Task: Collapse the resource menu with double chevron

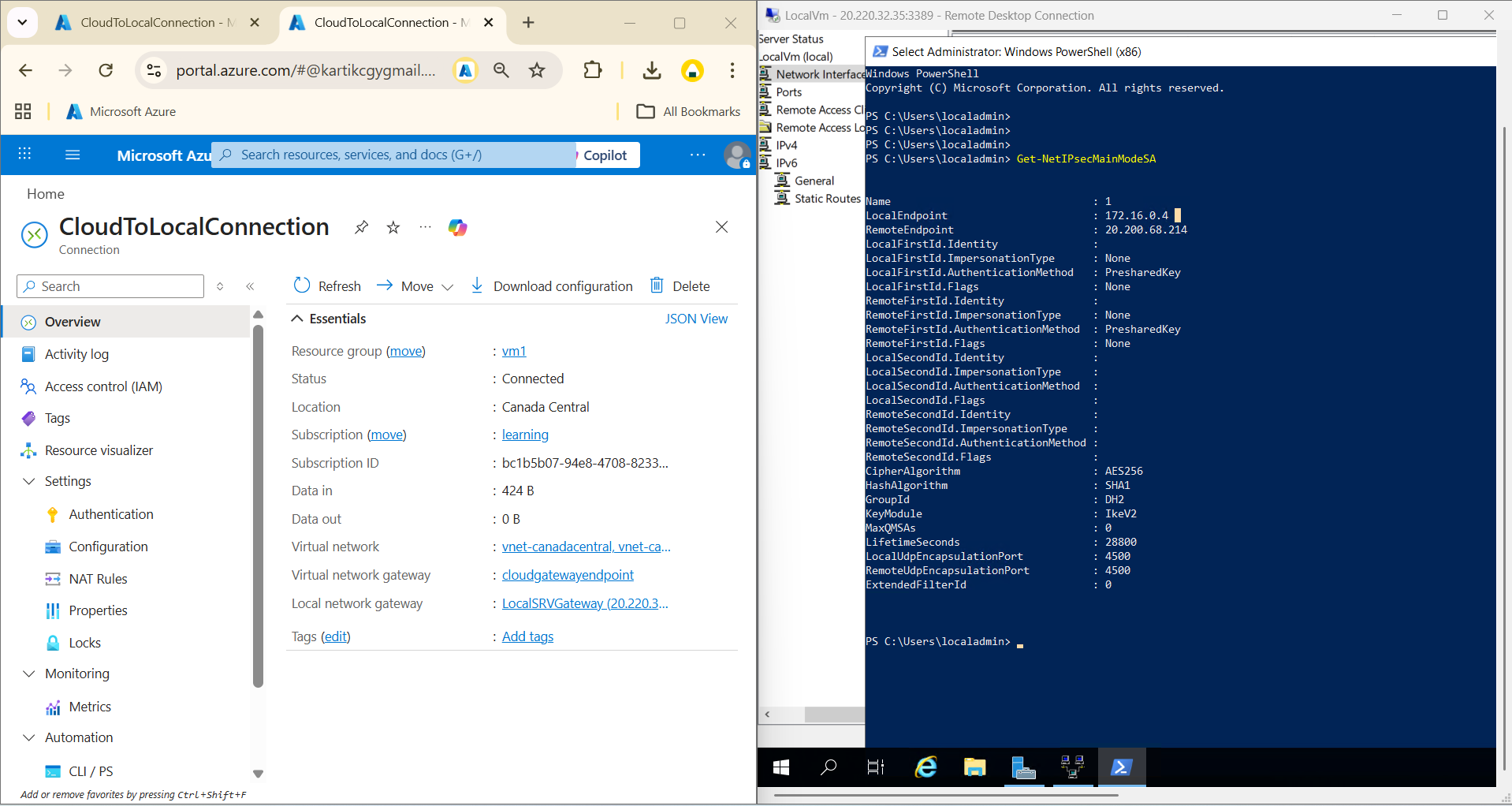Action: (250, 286)
